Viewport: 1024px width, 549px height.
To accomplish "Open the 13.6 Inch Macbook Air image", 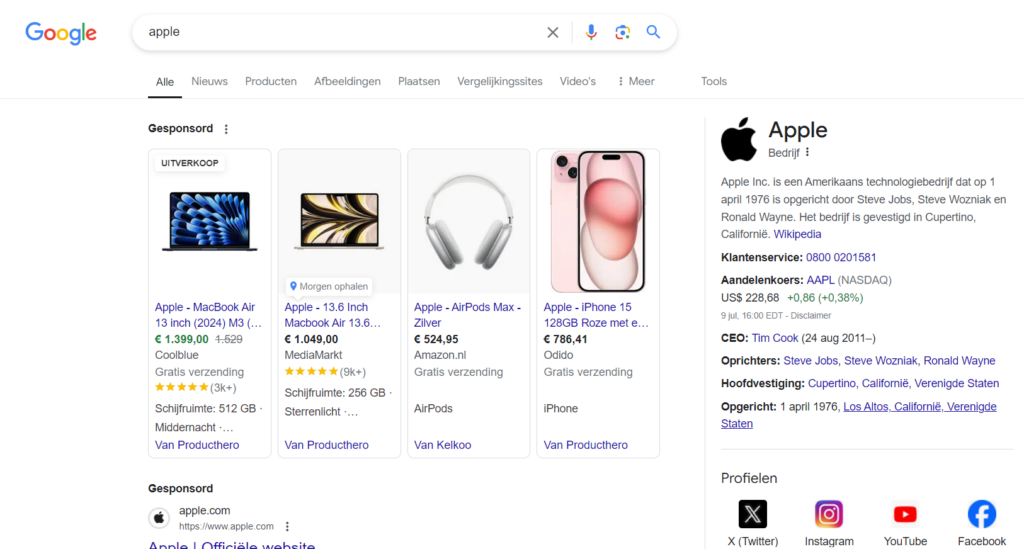I will pyautogui.click(x=339, y=221).
